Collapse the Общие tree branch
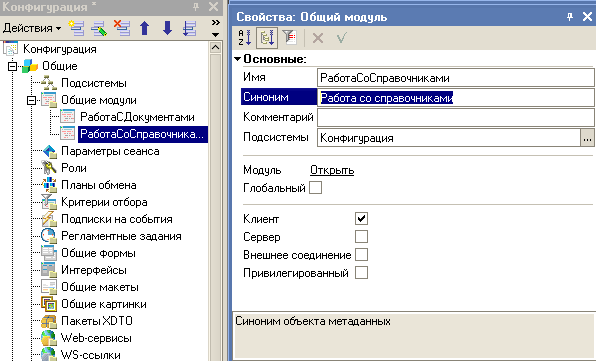 (13, 66)
